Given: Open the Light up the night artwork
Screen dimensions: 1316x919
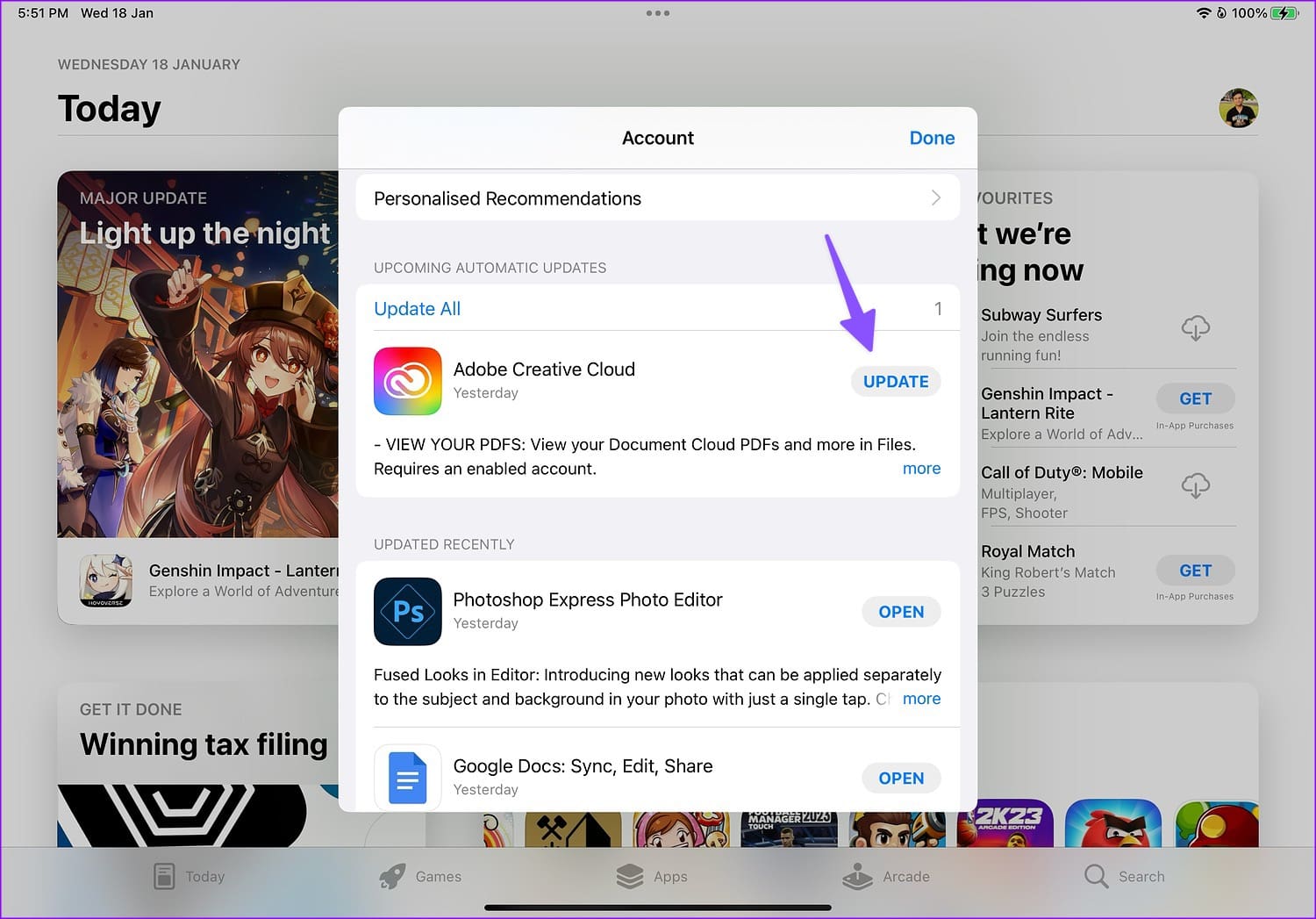Looking at the screenshot, I should (x=197, y=354).
